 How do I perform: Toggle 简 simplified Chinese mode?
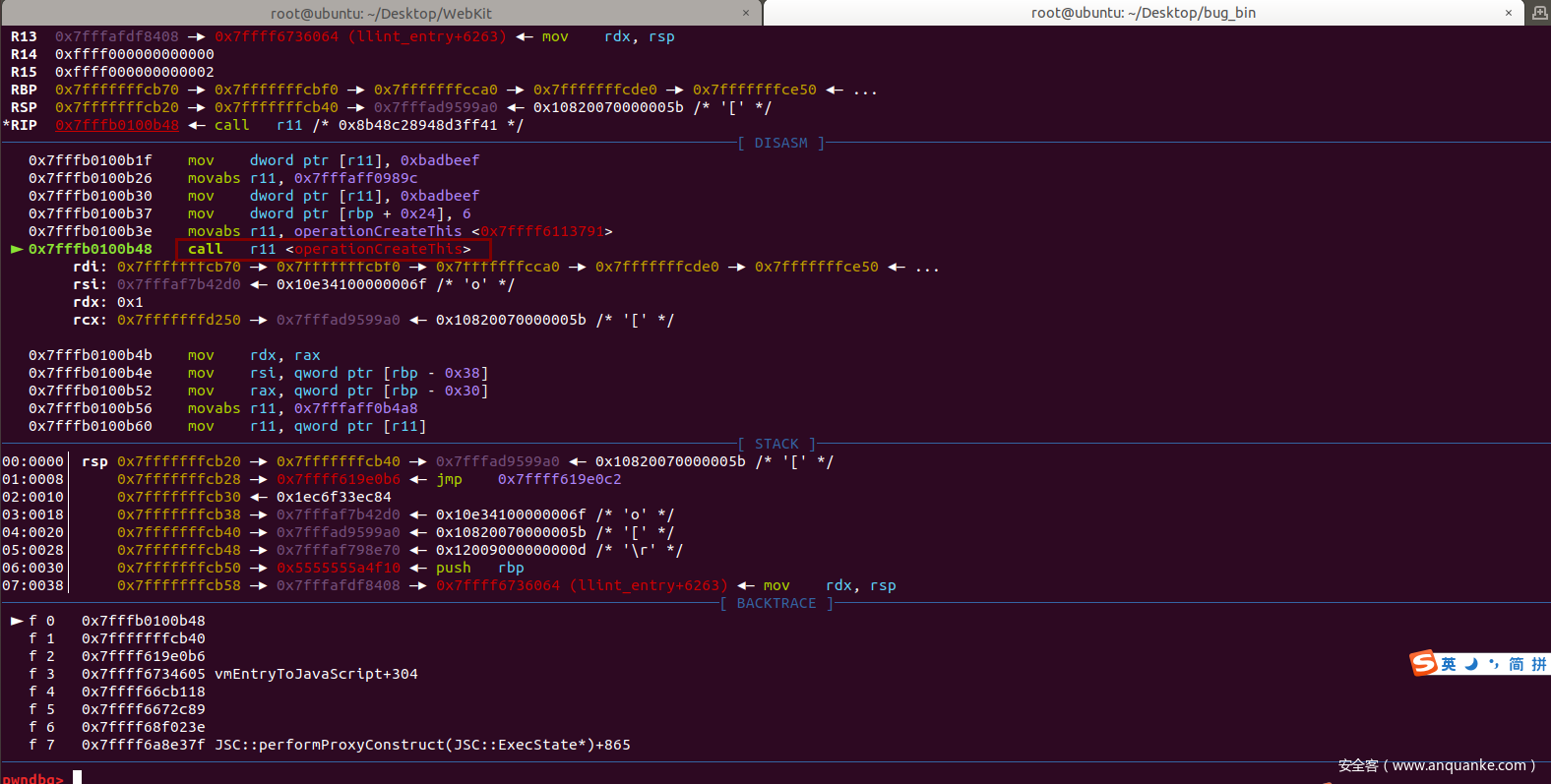coord(1517,665)
